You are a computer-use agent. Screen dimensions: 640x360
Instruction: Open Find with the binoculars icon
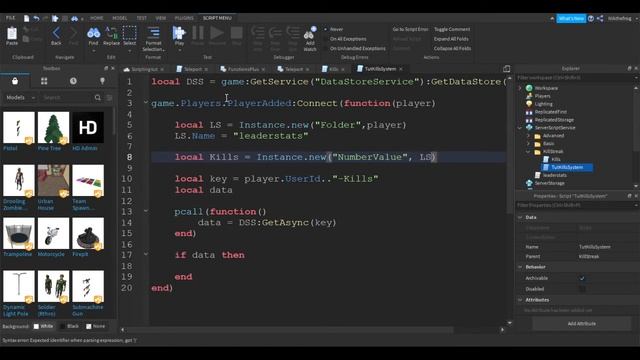[x=93, y=33]
